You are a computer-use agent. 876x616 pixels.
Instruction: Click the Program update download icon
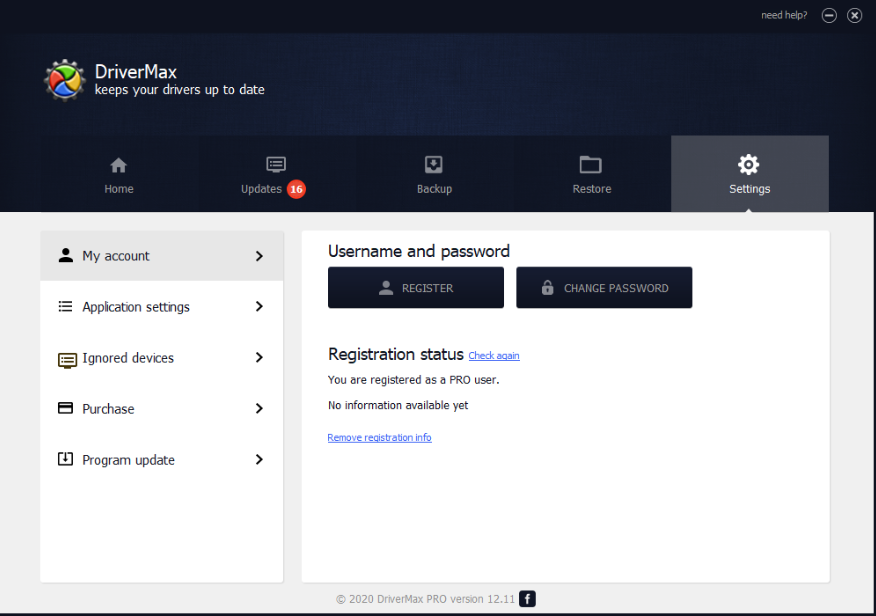pyautogui.click(x=65, y=459)
